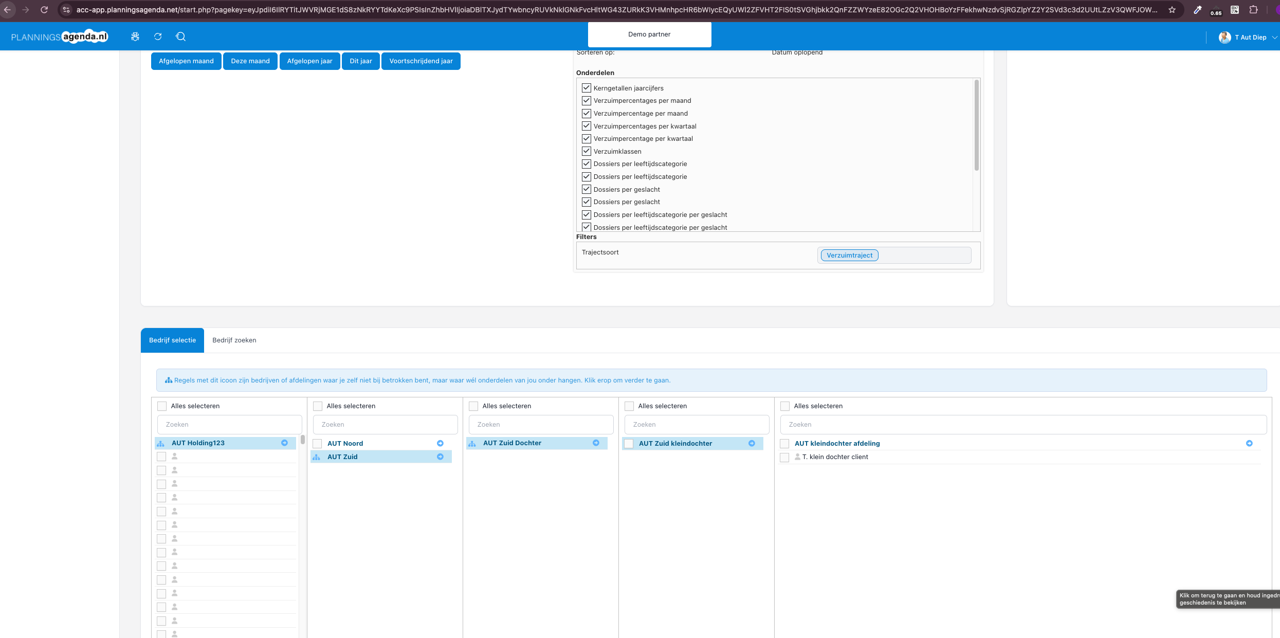This screenshot has width=1280, height=638.
Task: Click the arrow icon beside AUT Zuid Dochter
Action: click(596, 443)
